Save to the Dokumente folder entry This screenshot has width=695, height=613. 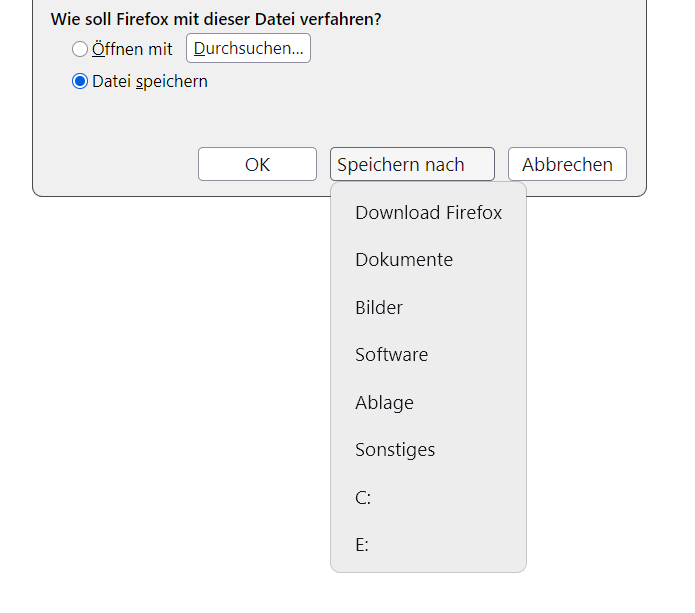404,260
